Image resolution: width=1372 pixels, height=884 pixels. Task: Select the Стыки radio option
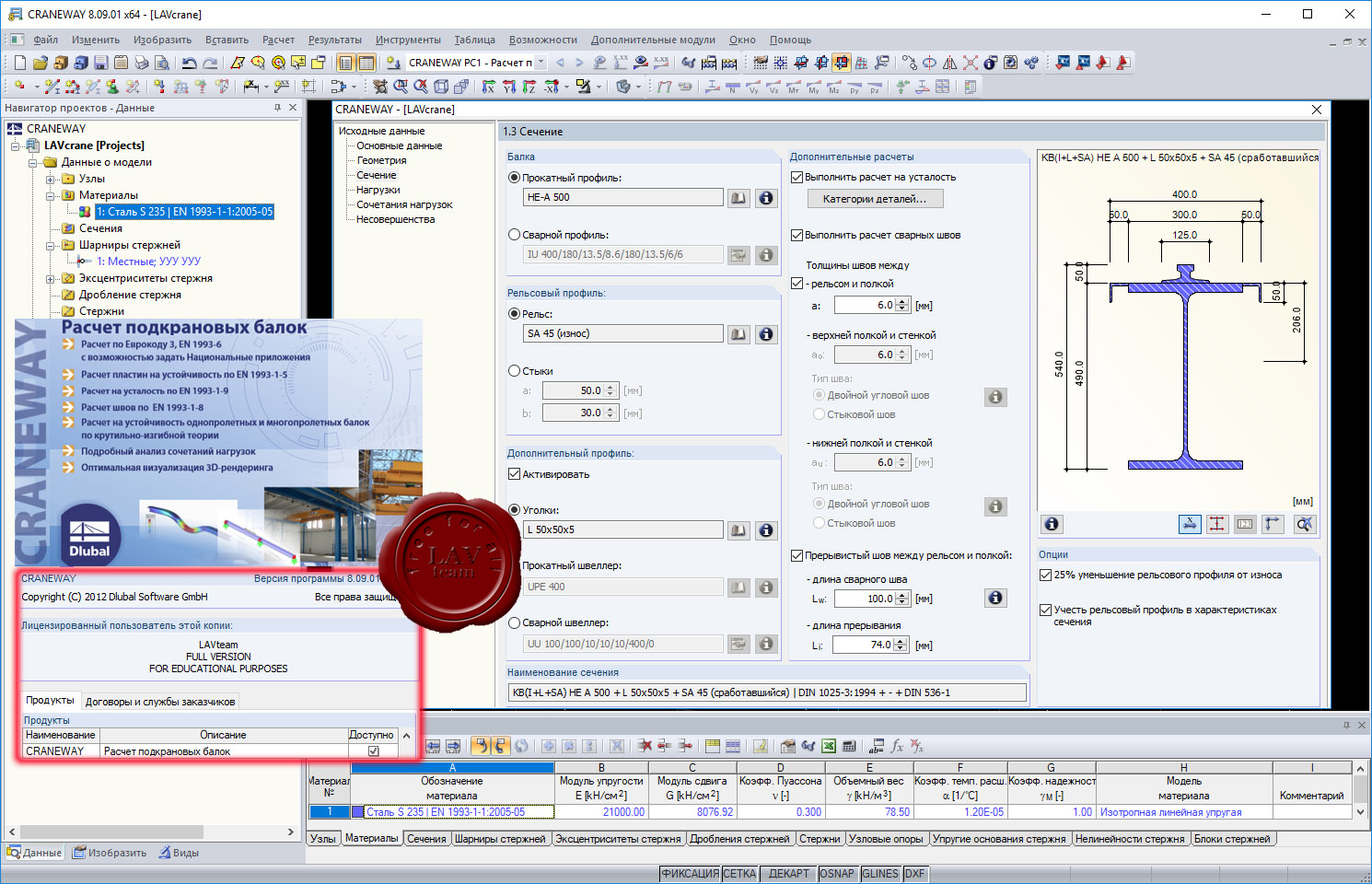coord(514,371)
